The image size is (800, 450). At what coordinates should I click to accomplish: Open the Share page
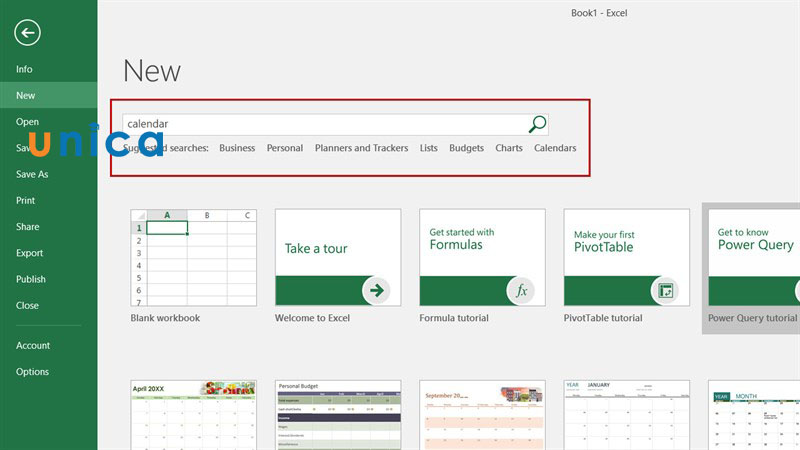click(x=28, y=227)
